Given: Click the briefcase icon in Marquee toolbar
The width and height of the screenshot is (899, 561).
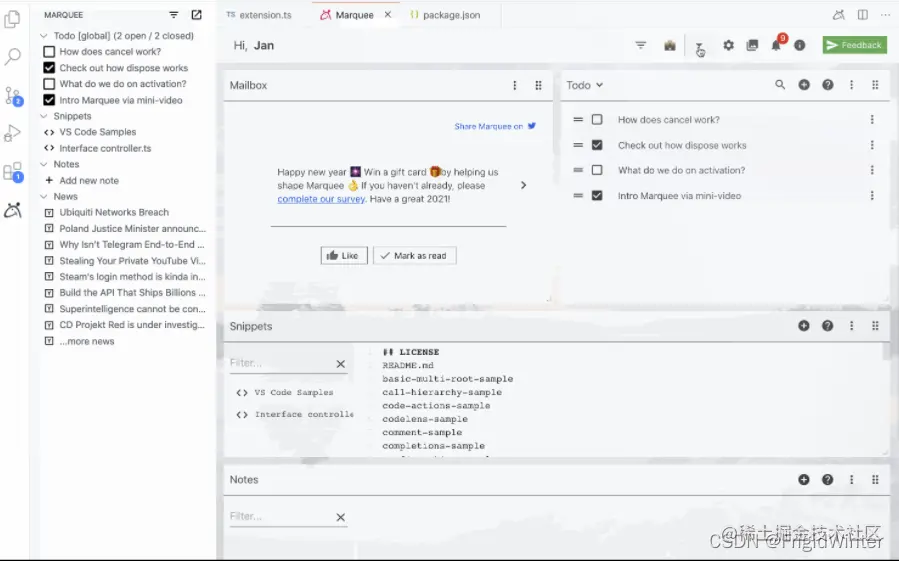Looking at the screenshot, I should tap(670, 45).
